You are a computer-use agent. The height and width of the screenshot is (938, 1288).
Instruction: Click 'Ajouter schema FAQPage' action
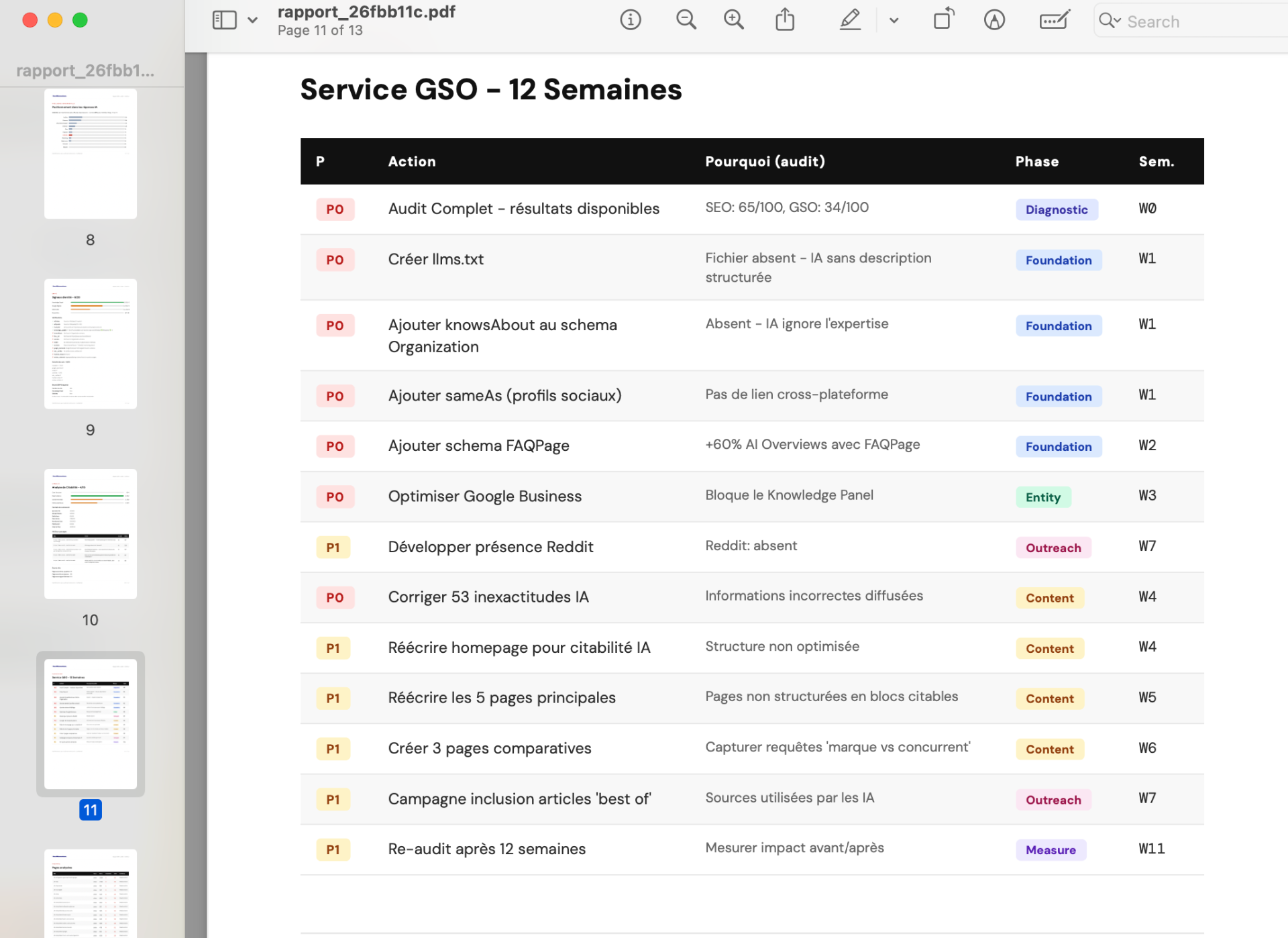pos(478,446)
